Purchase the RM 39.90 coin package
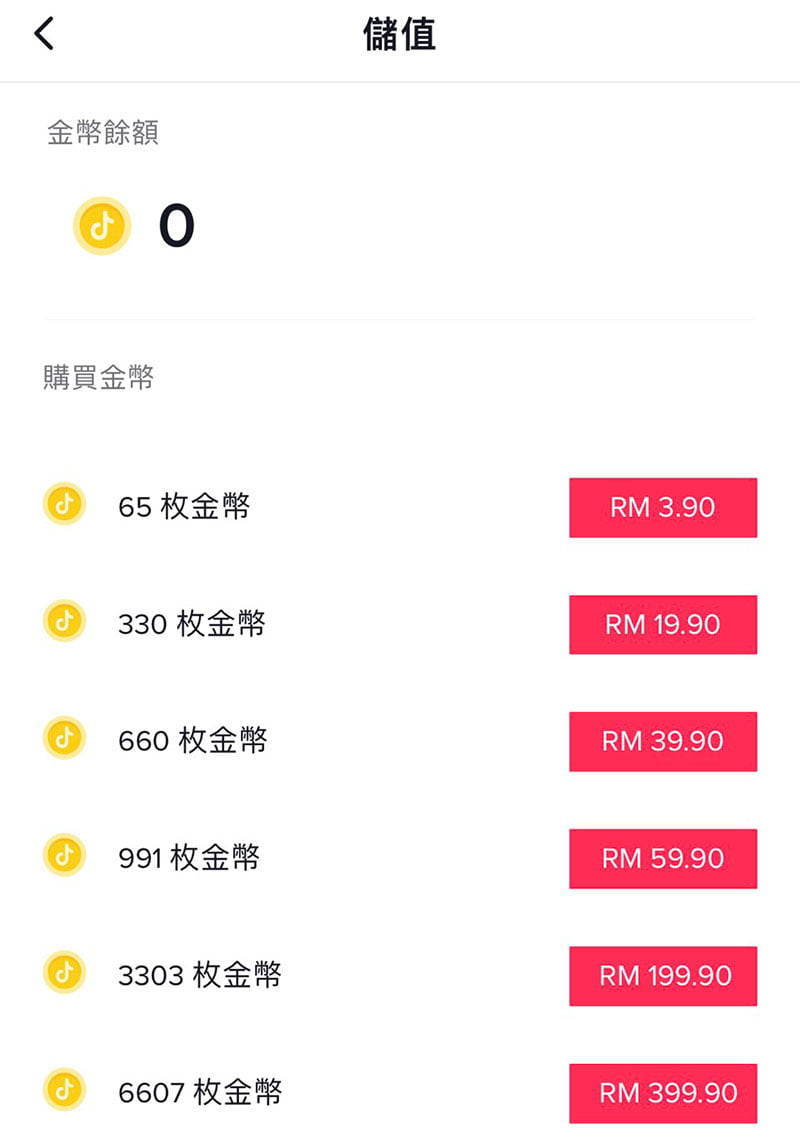800x1148 pixels. tap(663, 742)
